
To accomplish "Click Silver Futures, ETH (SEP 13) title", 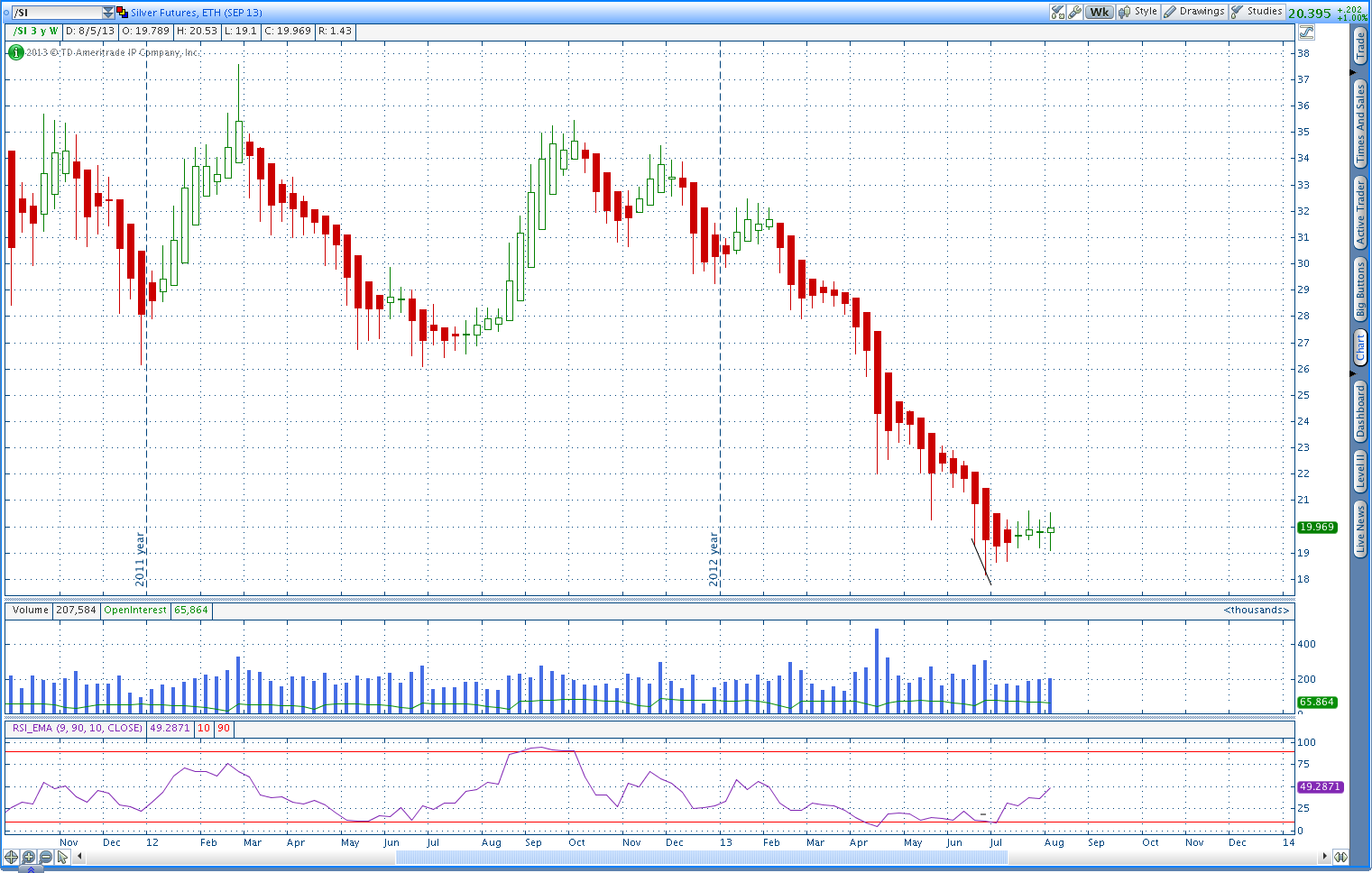I will tap(197, 13).
